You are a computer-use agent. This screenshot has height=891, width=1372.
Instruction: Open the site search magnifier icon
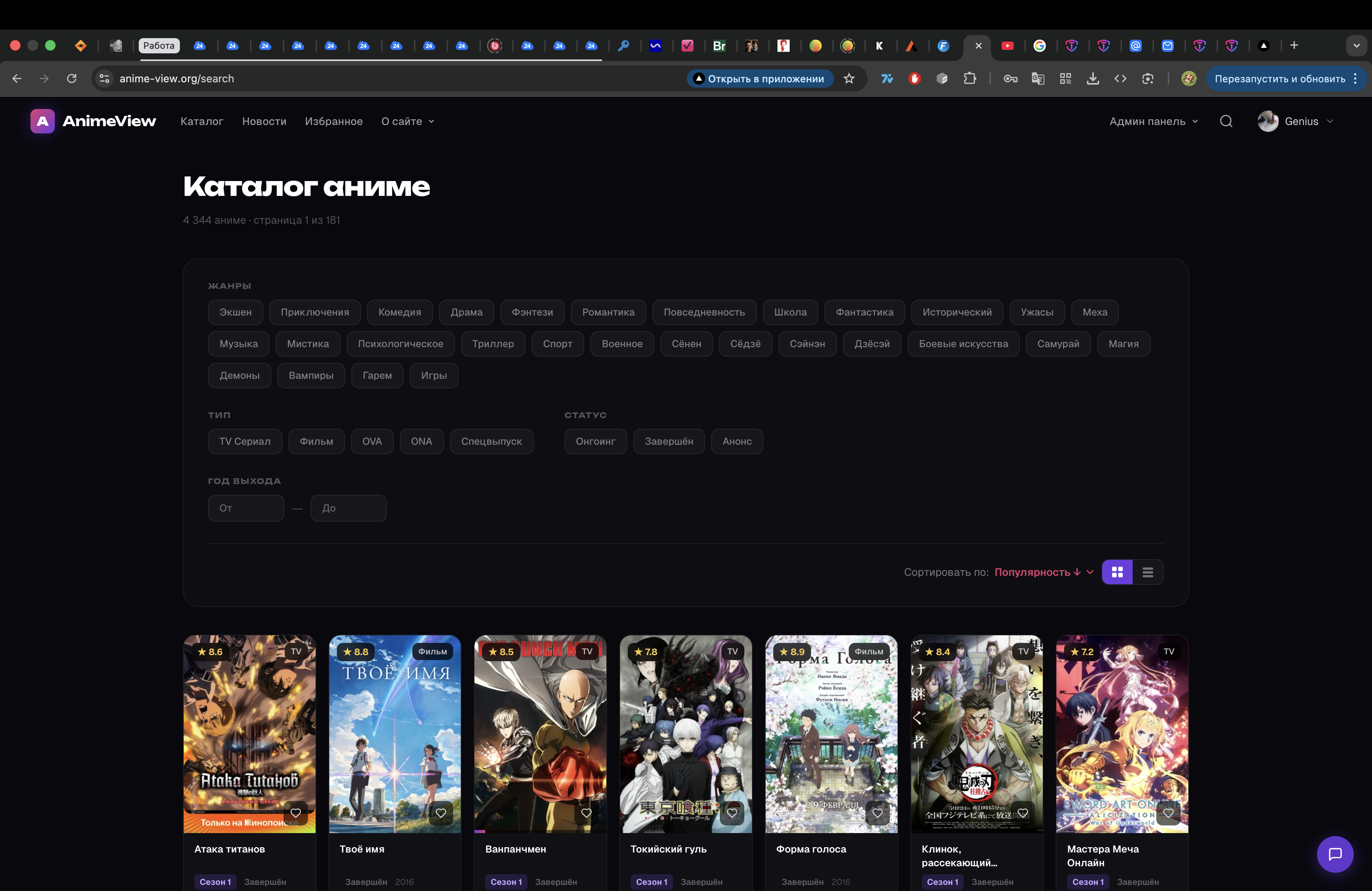coord(1226,121)
